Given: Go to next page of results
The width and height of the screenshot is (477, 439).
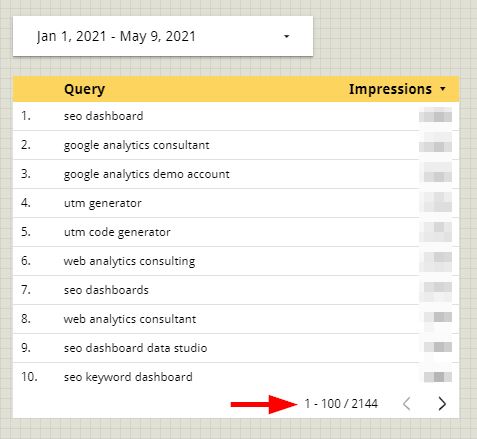Looking at the screenshot, I should click(442, 404).
